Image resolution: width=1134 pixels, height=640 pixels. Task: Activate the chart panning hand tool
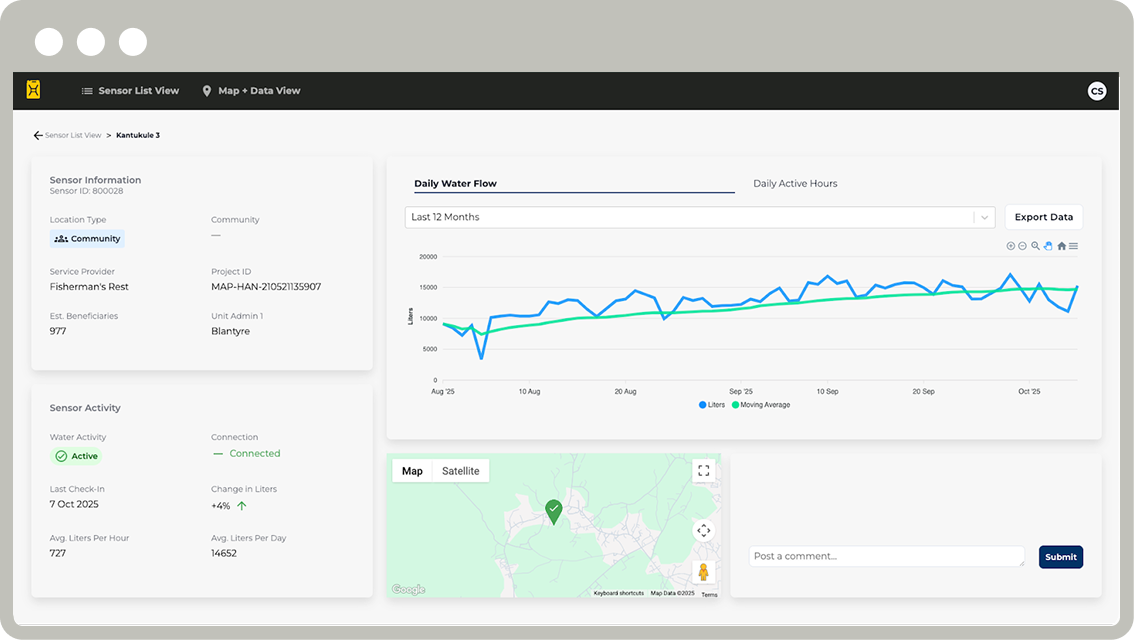[1048, 246]
